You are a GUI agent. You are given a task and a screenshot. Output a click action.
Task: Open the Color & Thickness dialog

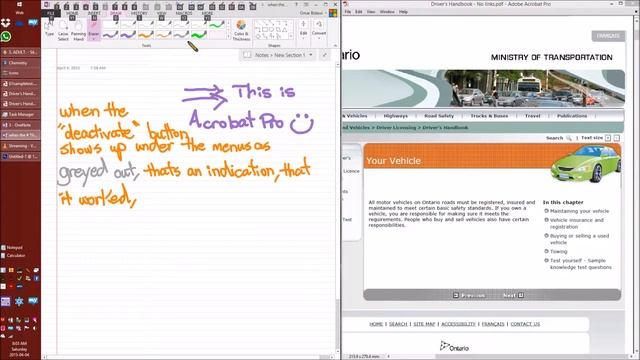pos(241,30)
